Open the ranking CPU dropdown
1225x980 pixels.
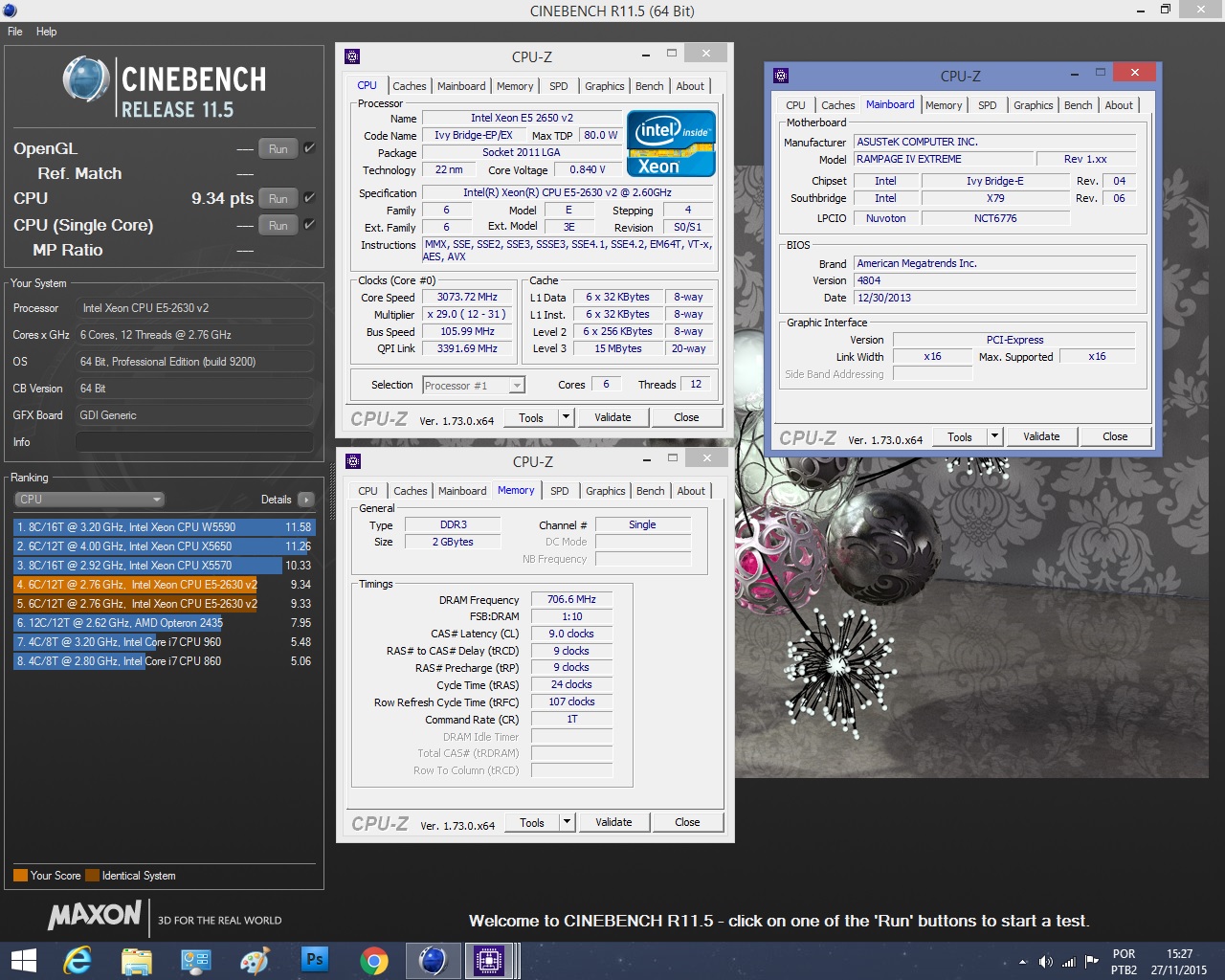(90, 500)
